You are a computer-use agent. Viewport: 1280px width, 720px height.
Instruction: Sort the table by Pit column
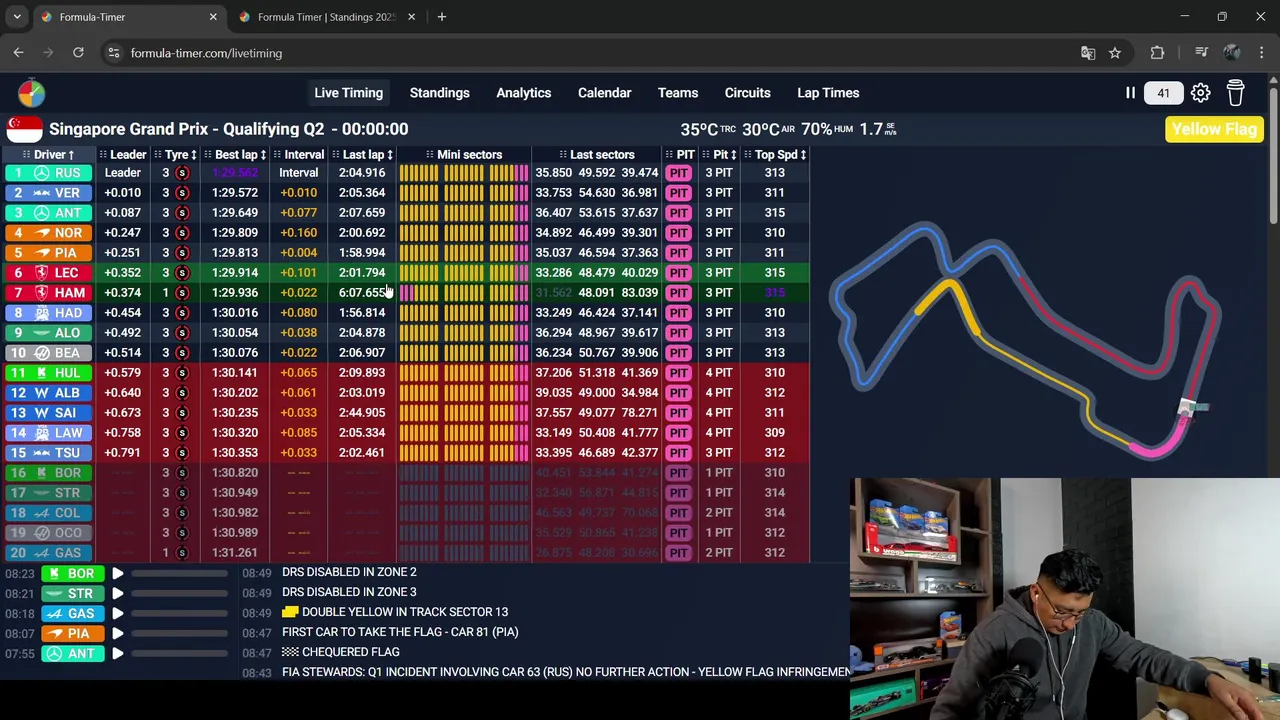719,155
